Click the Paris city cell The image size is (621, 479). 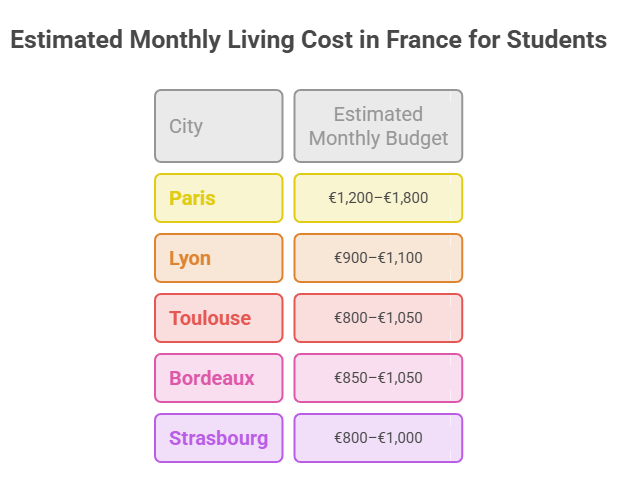click(x=219, y=198)
